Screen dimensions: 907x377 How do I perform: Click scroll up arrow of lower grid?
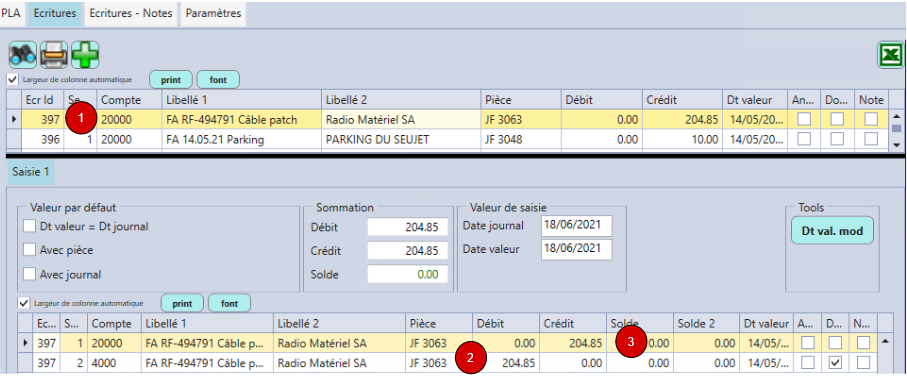tap(884, 342)
